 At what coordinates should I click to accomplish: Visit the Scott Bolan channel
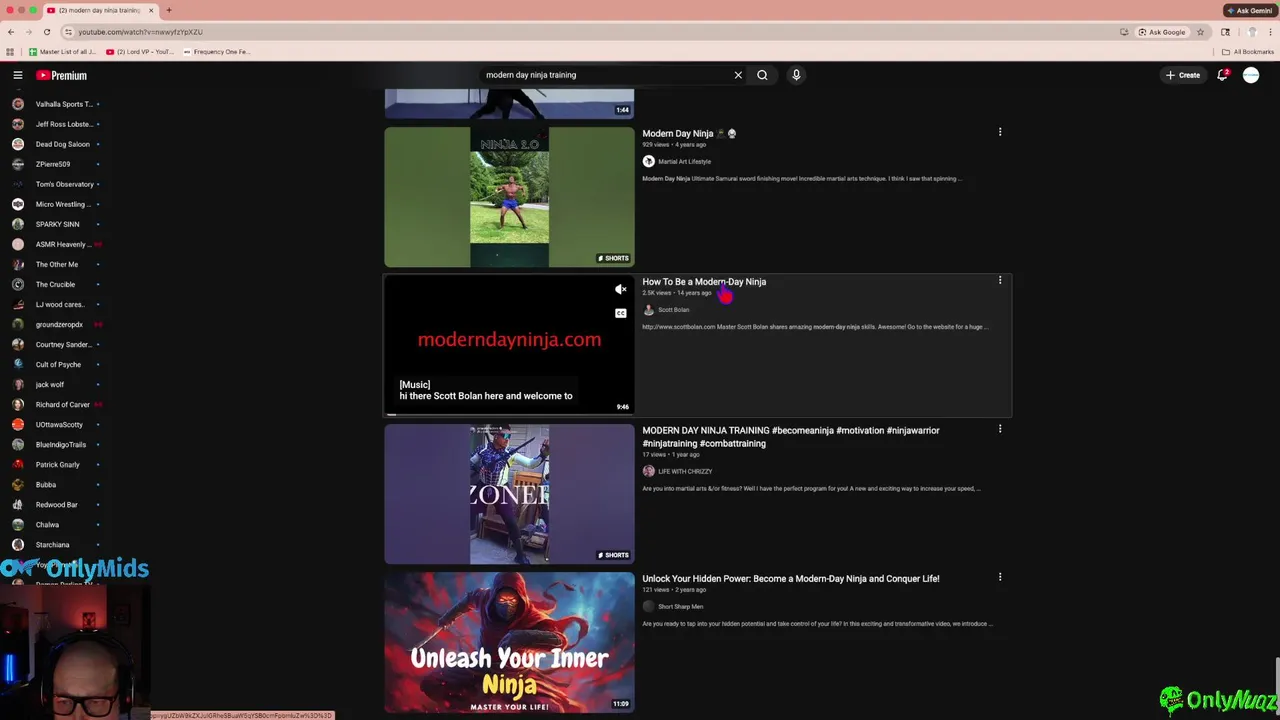pos(673,310)
